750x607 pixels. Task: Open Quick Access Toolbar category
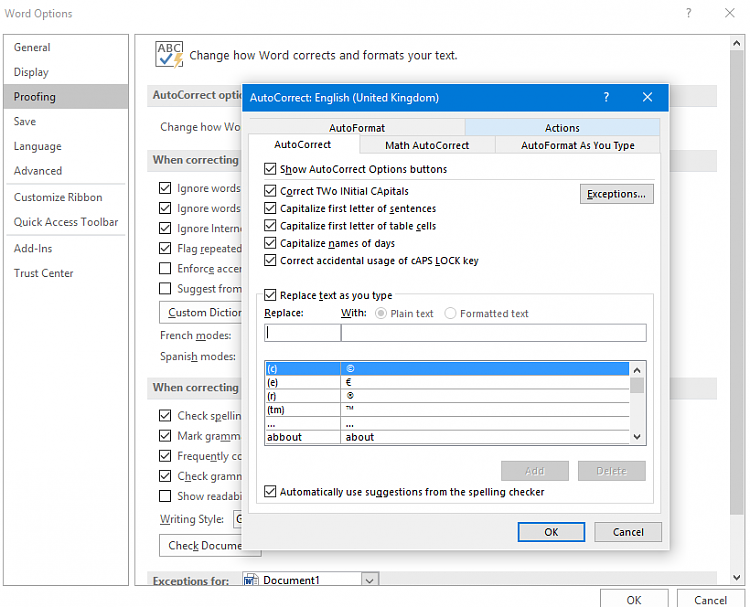pos(66,222)
